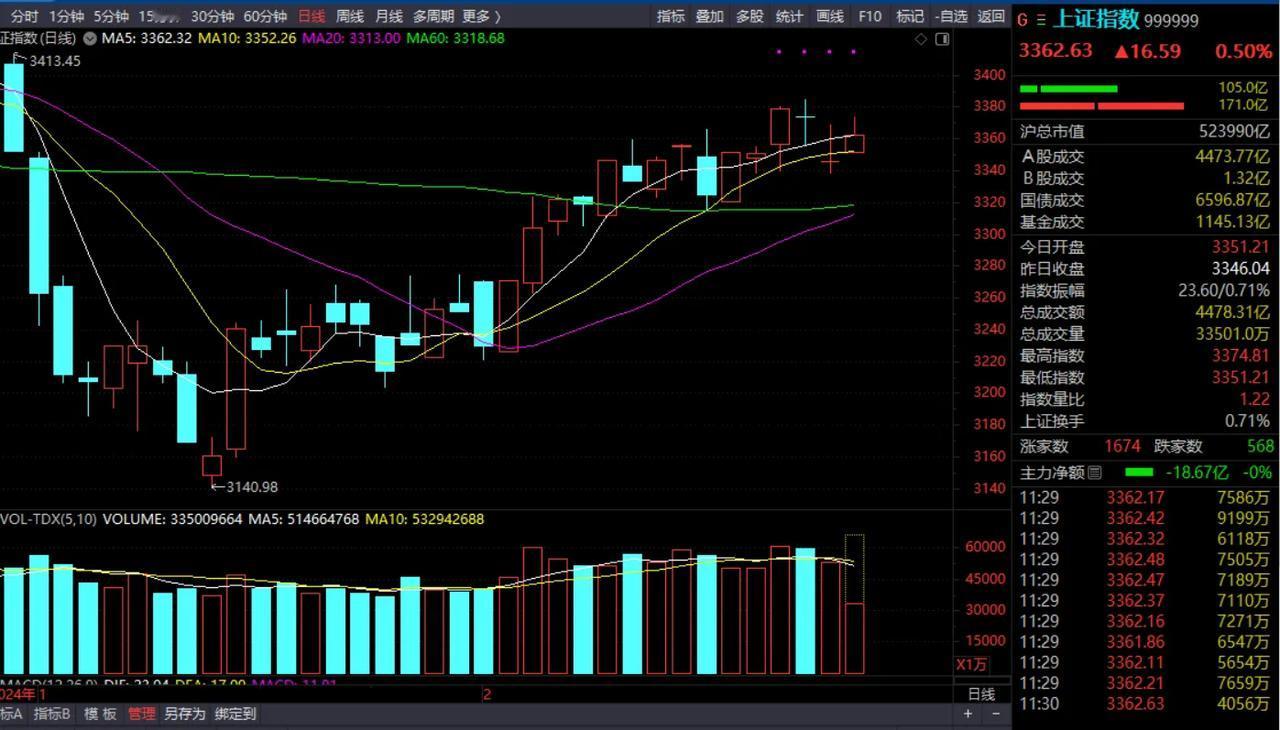Click the 绑定到 bind-to button
The height and width of the screenshot is (730, 1280).
point(236,714)
